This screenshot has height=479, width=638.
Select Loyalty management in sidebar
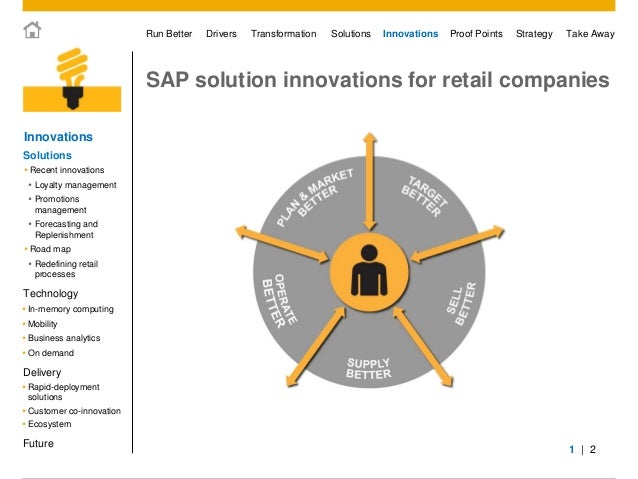click(76, 185)
